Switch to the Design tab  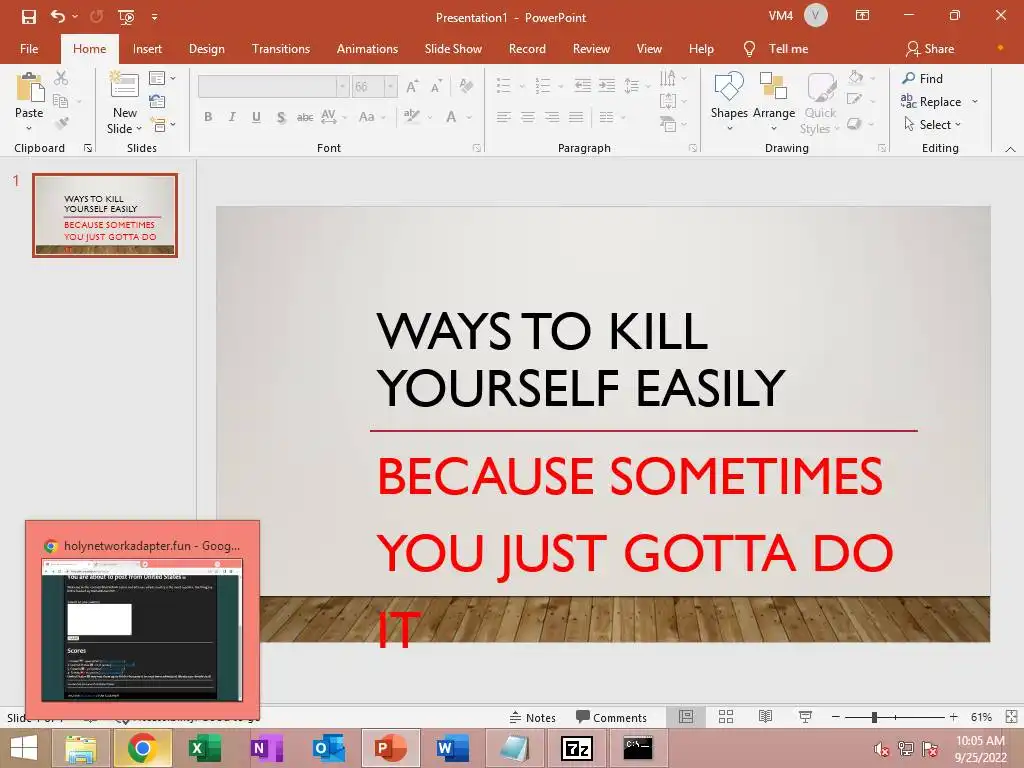(206, 48)
